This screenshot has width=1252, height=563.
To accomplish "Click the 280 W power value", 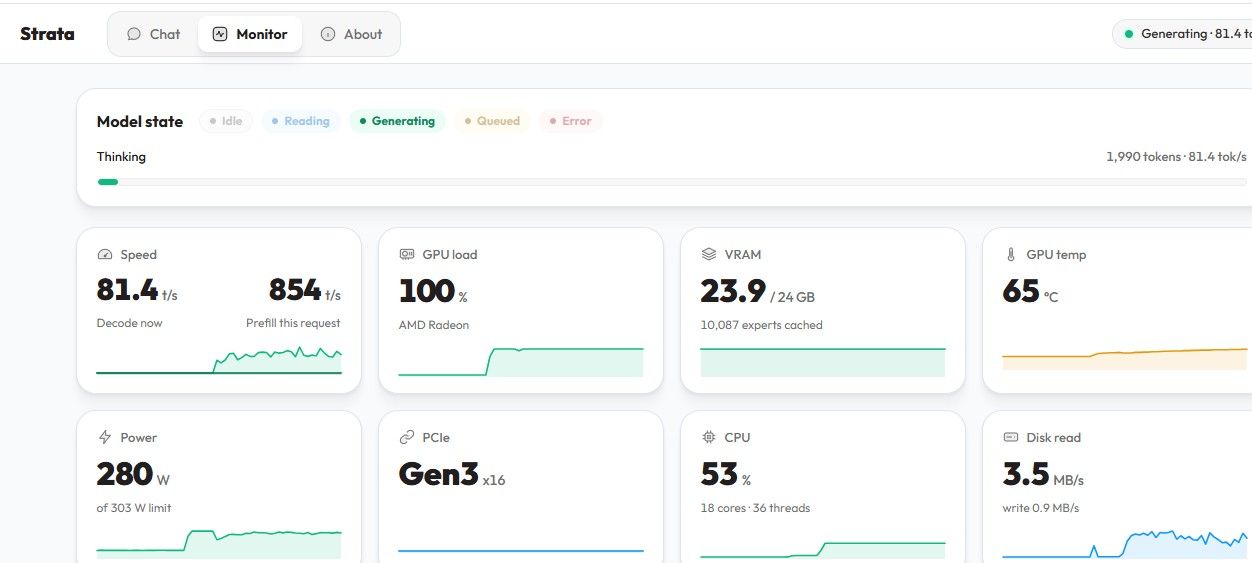I will tap(132, 474).
